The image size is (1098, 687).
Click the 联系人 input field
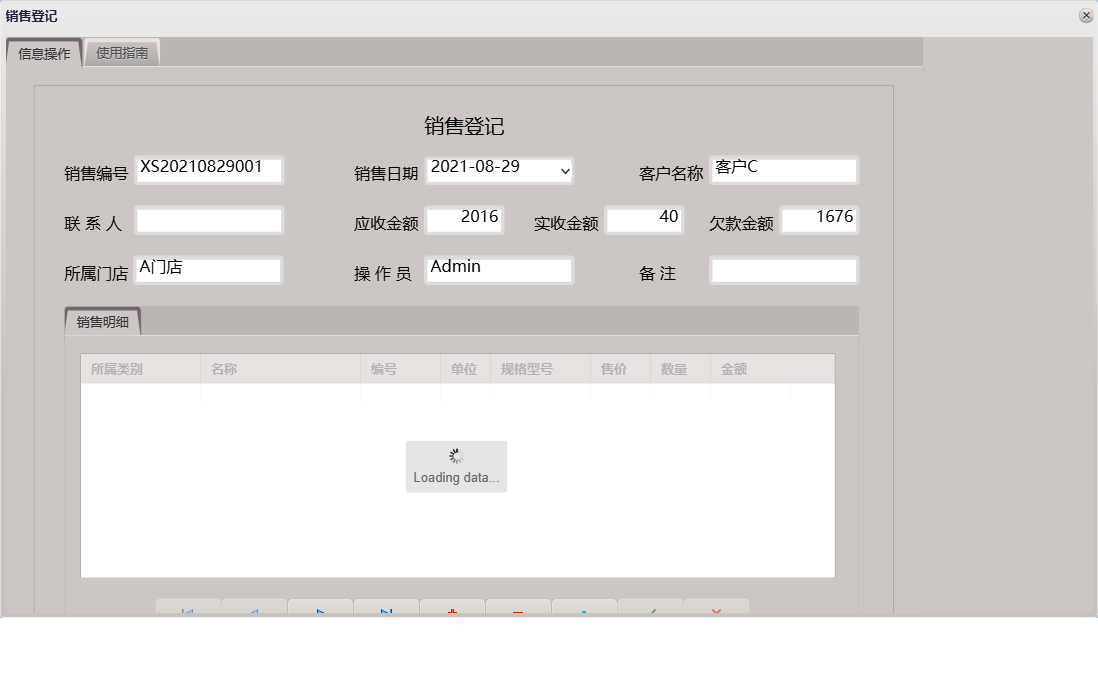(x=208, y=219)
